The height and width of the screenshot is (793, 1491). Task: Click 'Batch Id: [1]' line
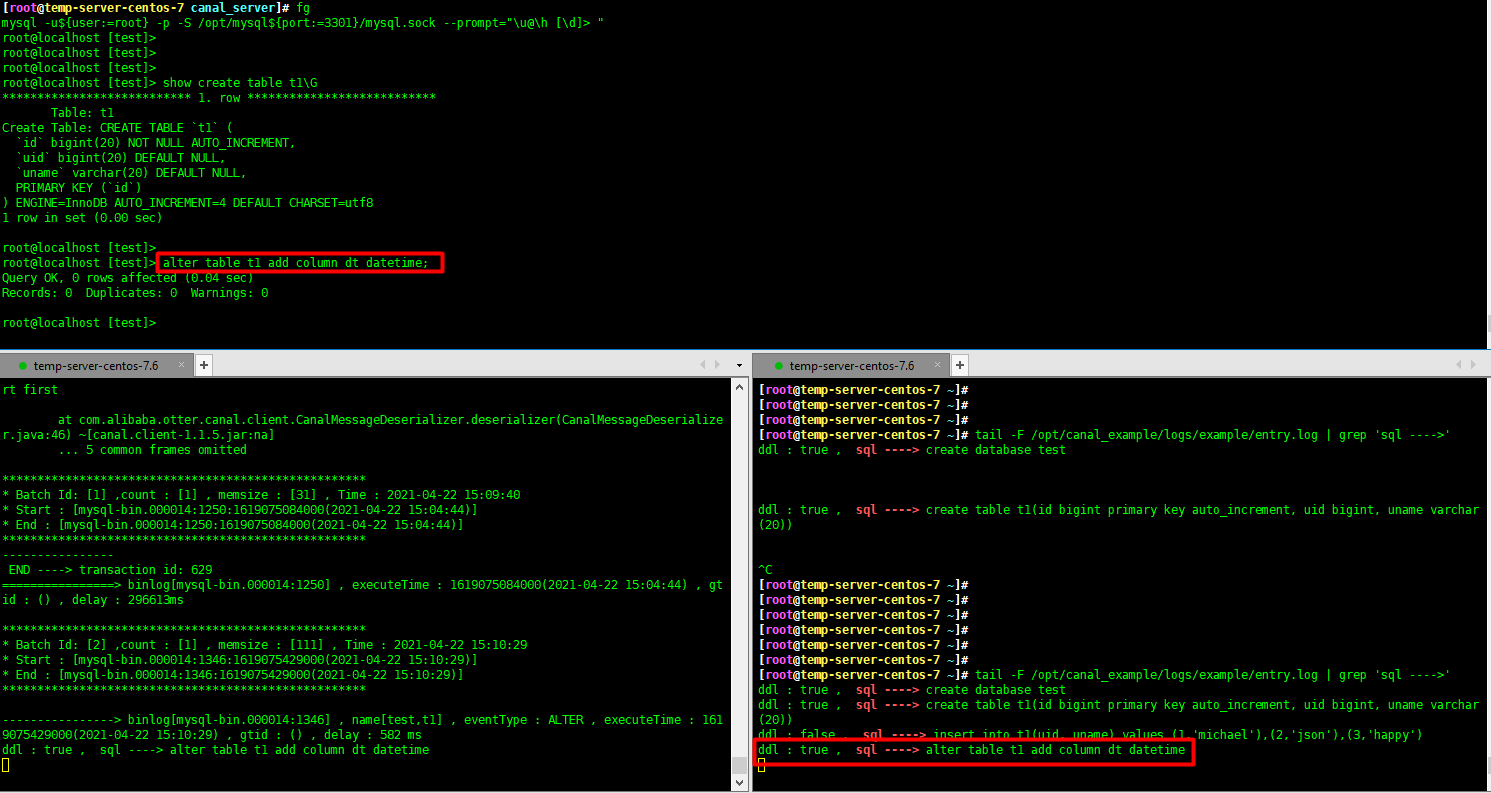coord(261,495)
